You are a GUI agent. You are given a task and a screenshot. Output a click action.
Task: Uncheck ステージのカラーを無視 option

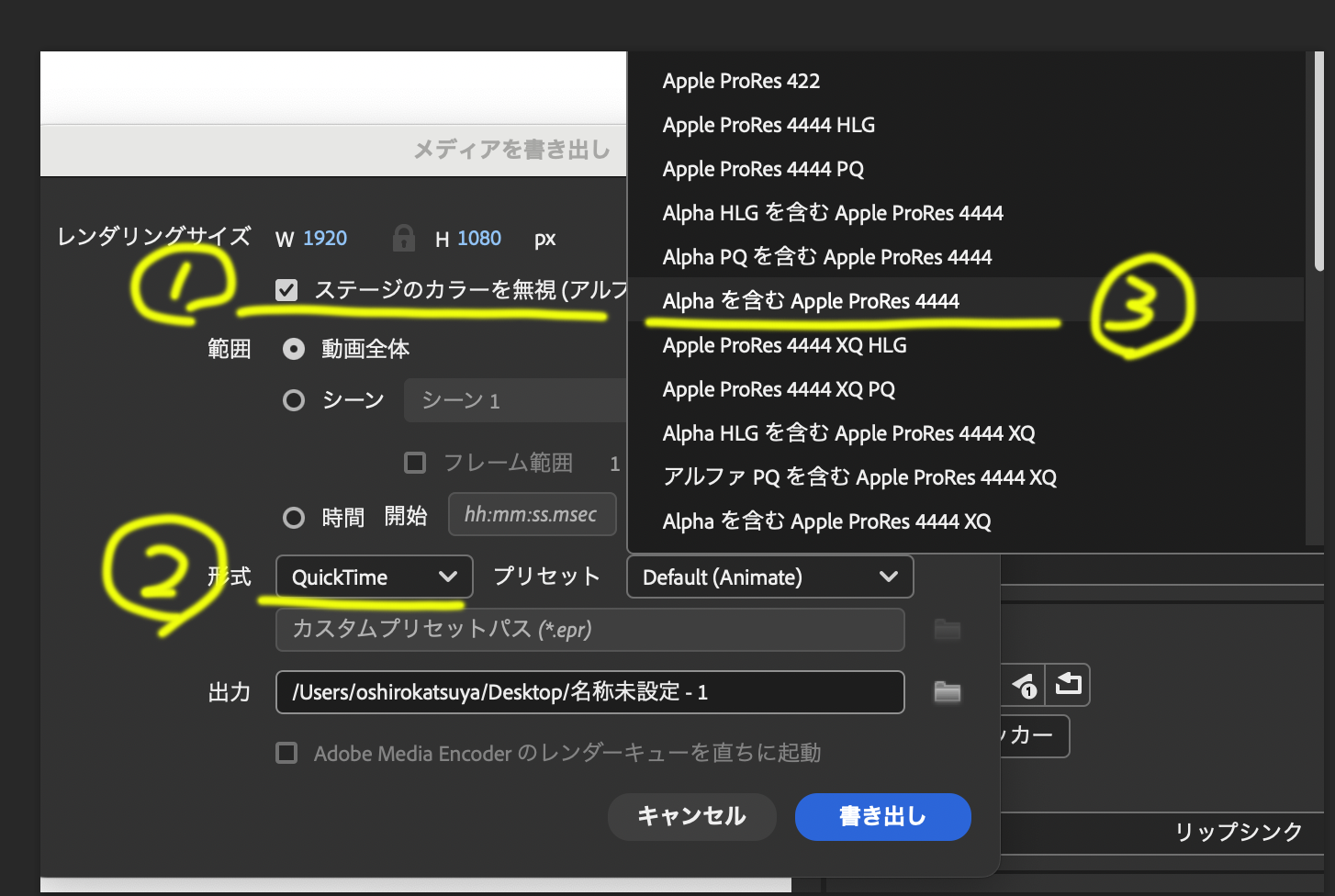point(286,289)
